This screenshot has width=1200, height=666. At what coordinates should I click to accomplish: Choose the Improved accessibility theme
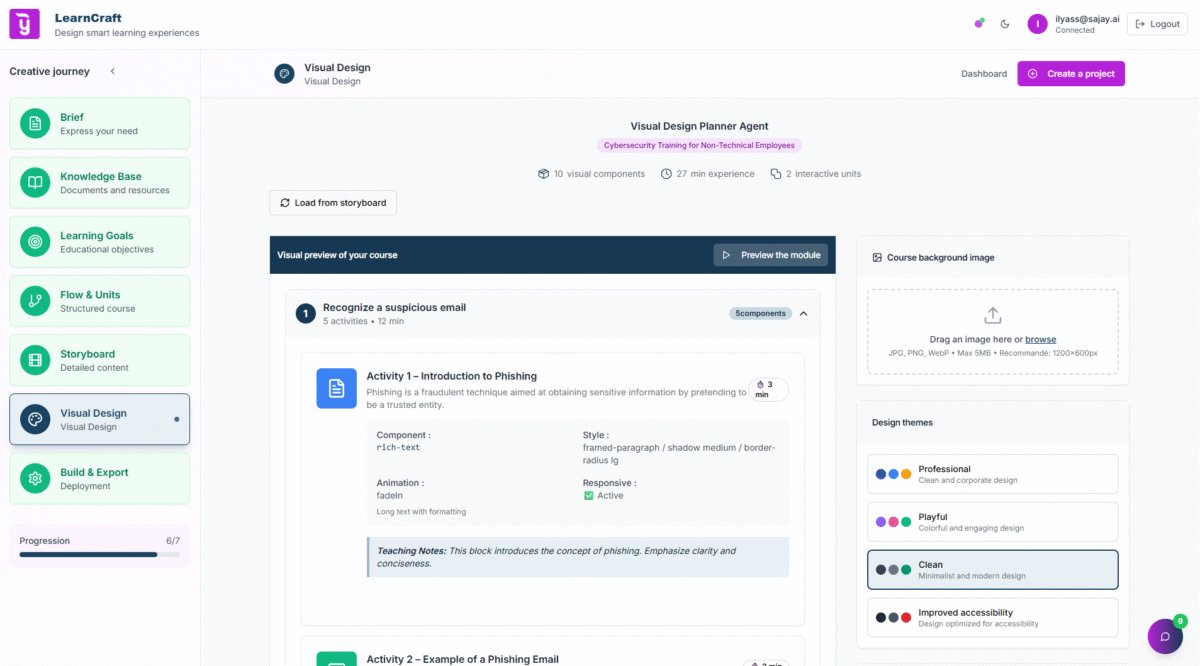(x=992, y=618)
